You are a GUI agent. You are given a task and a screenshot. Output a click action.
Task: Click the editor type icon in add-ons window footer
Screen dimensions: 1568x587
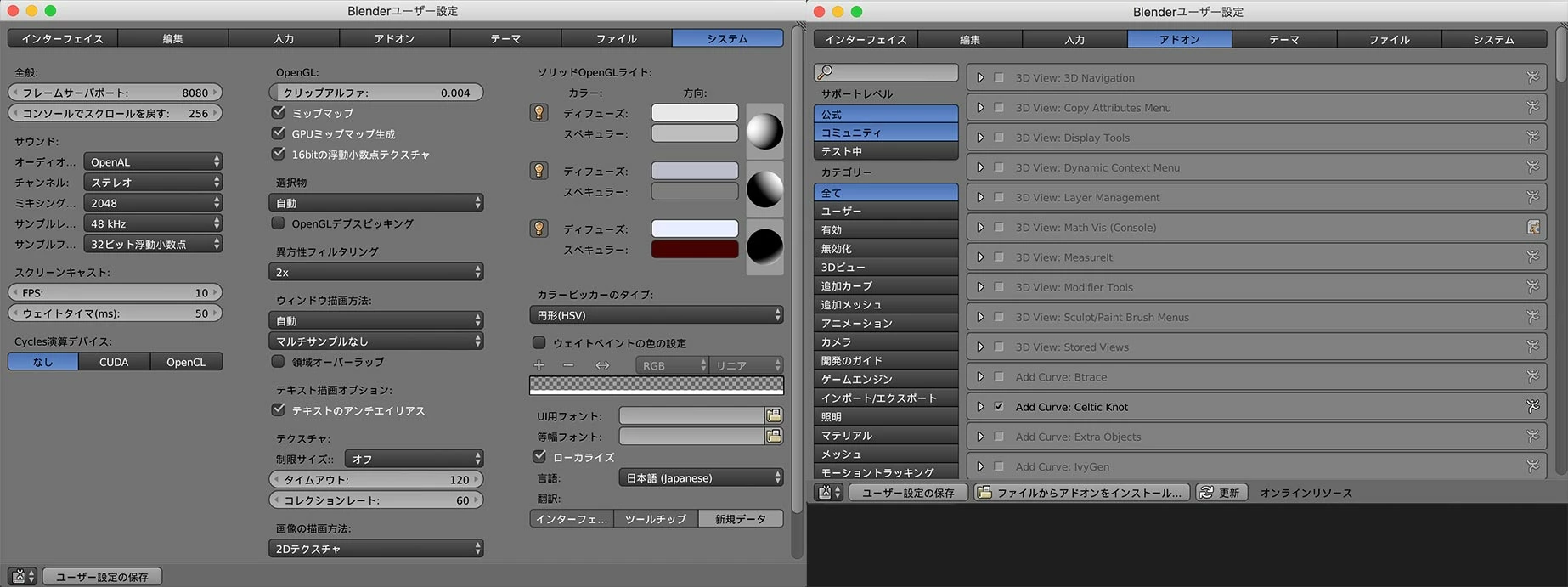point(829,493)
